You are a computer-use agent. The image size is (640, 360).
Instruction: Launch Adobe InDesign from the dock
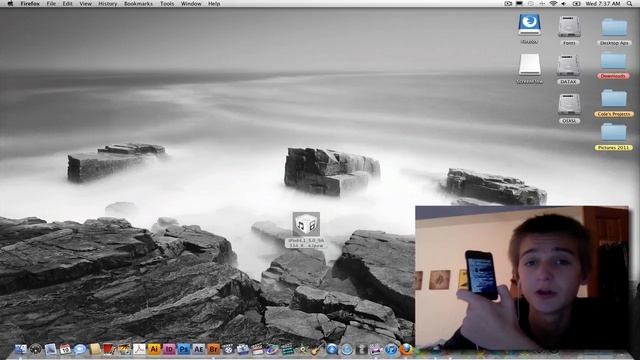click(x=169, y=349)
